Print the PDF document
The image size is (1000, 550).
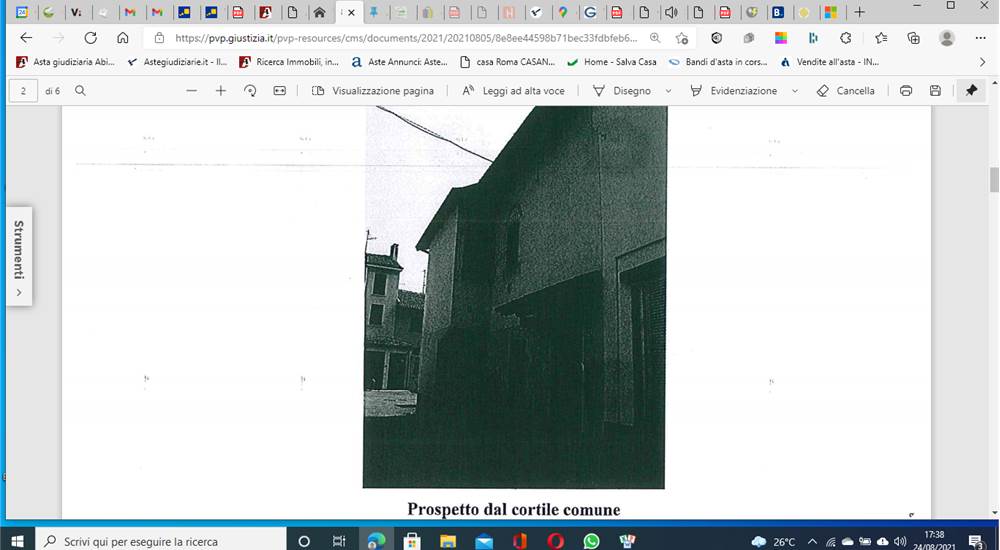(x=906, y=91)
